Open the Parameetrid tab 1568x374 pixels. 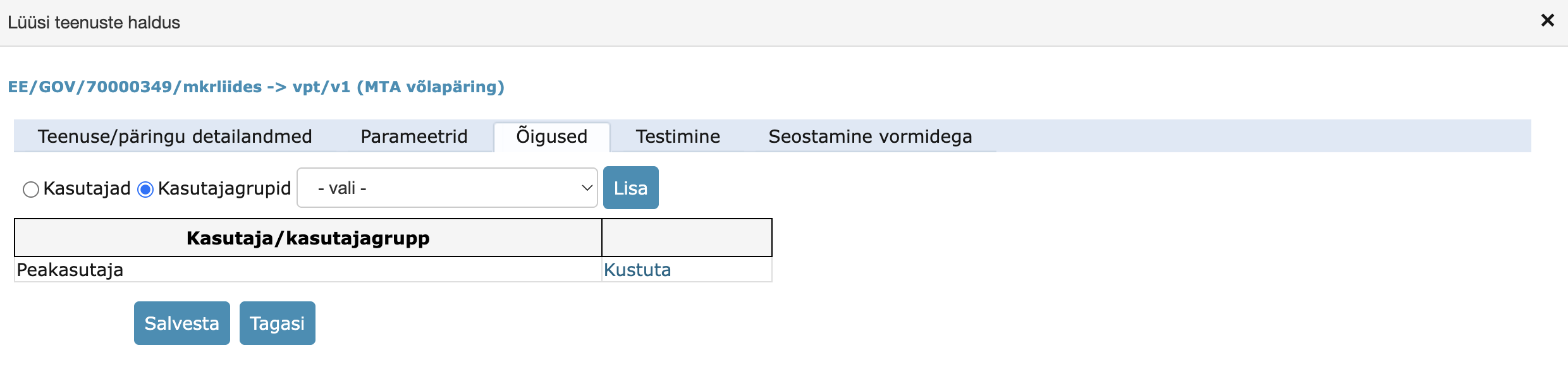[x=413, y=136]
